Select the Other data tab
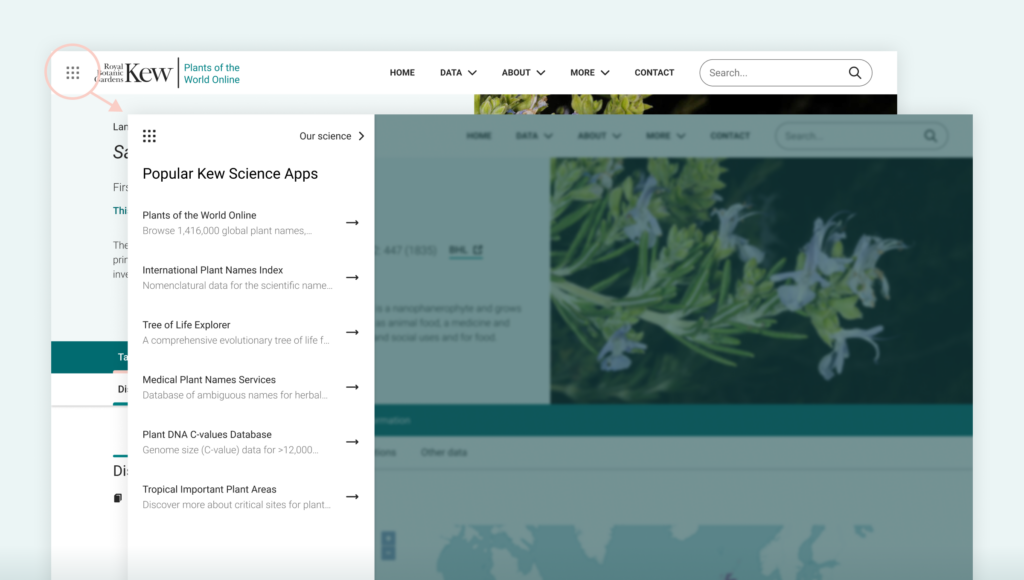 [443, 452]
